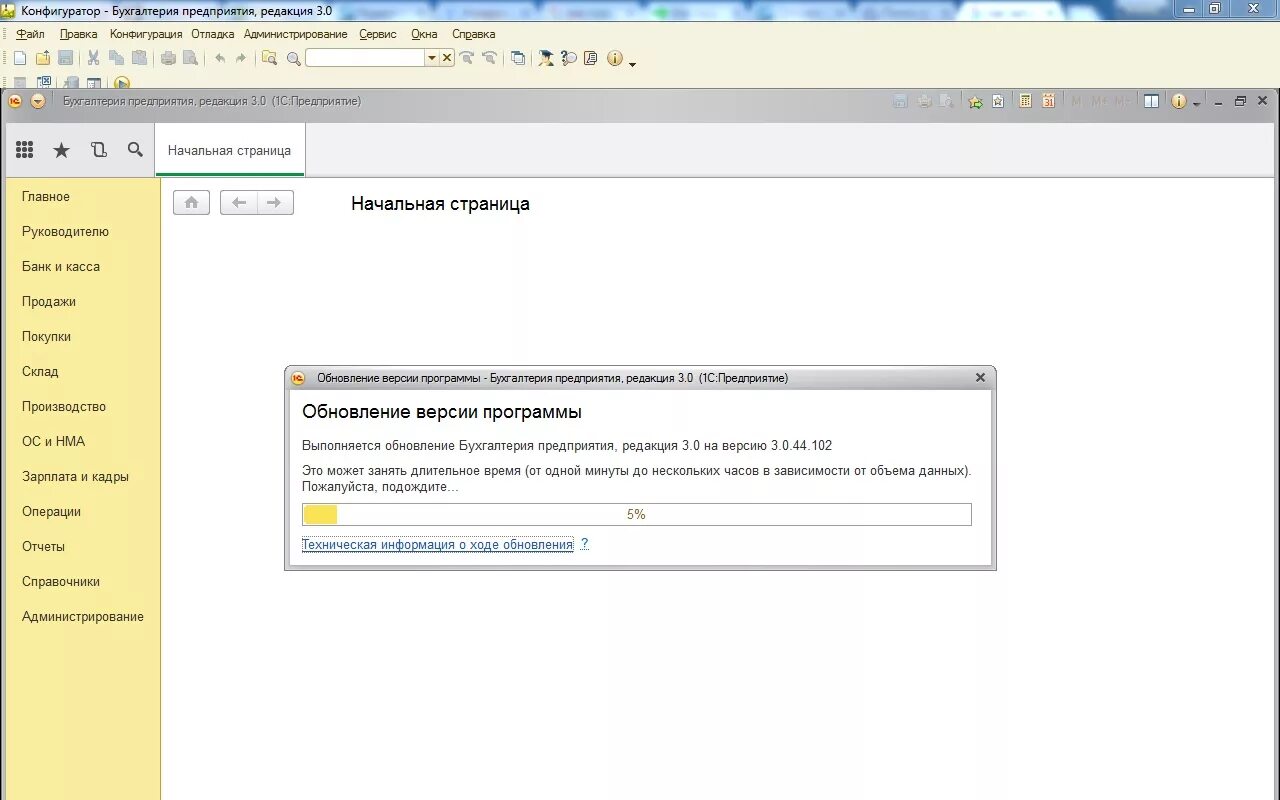Click the Find in configuration folder icon
Viewport: 1280px width, 800px height.
(269, 58)
